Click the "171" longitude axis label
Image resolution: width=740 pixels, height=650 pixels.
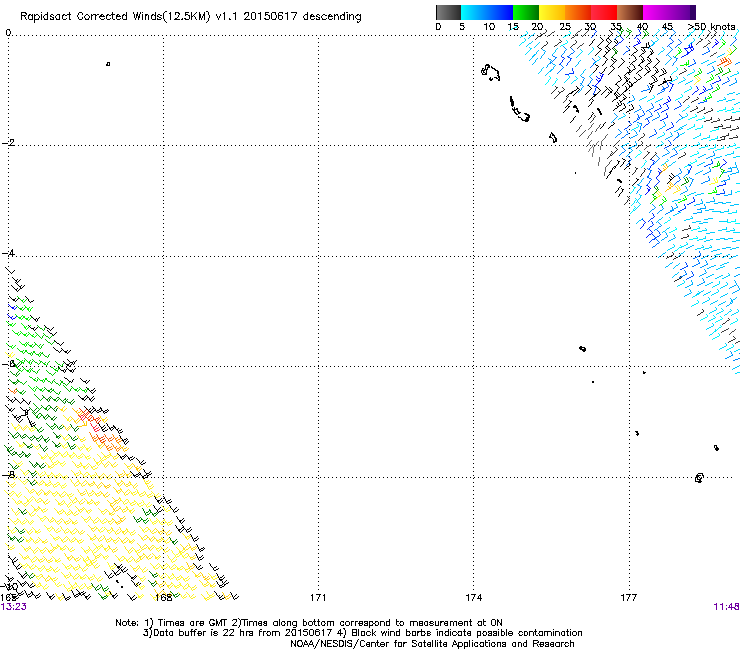coord(318,598)
